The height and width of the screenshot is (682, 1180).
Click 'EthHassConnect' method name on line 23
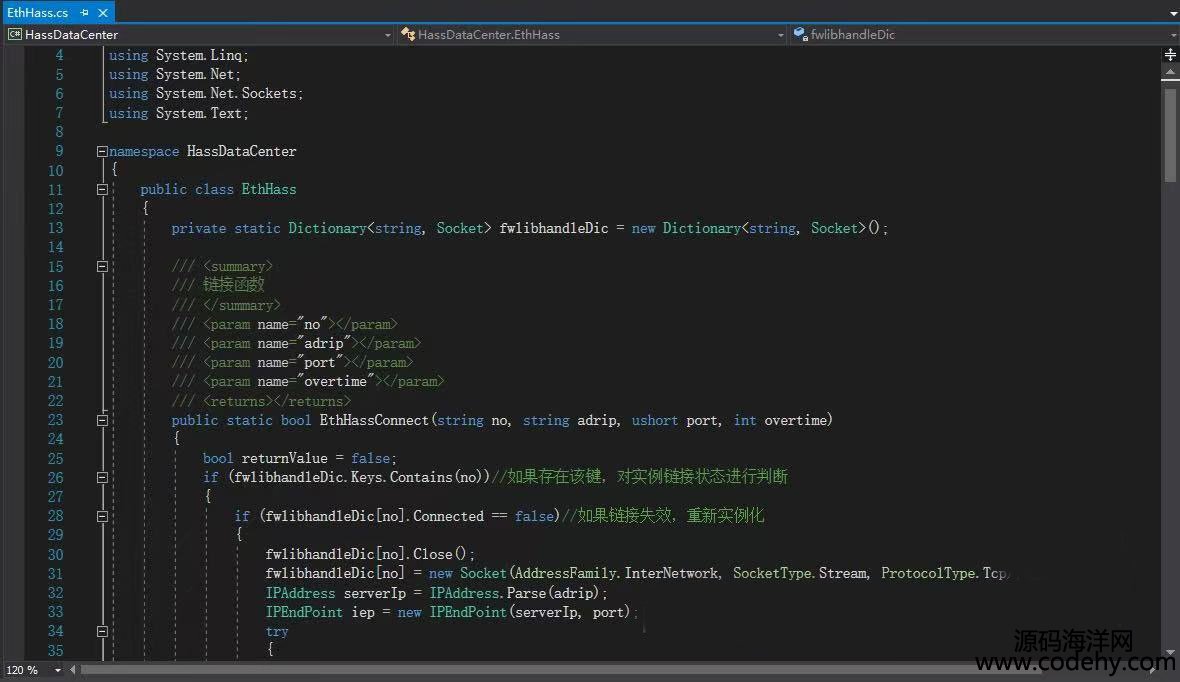click(x=374, y=420)
